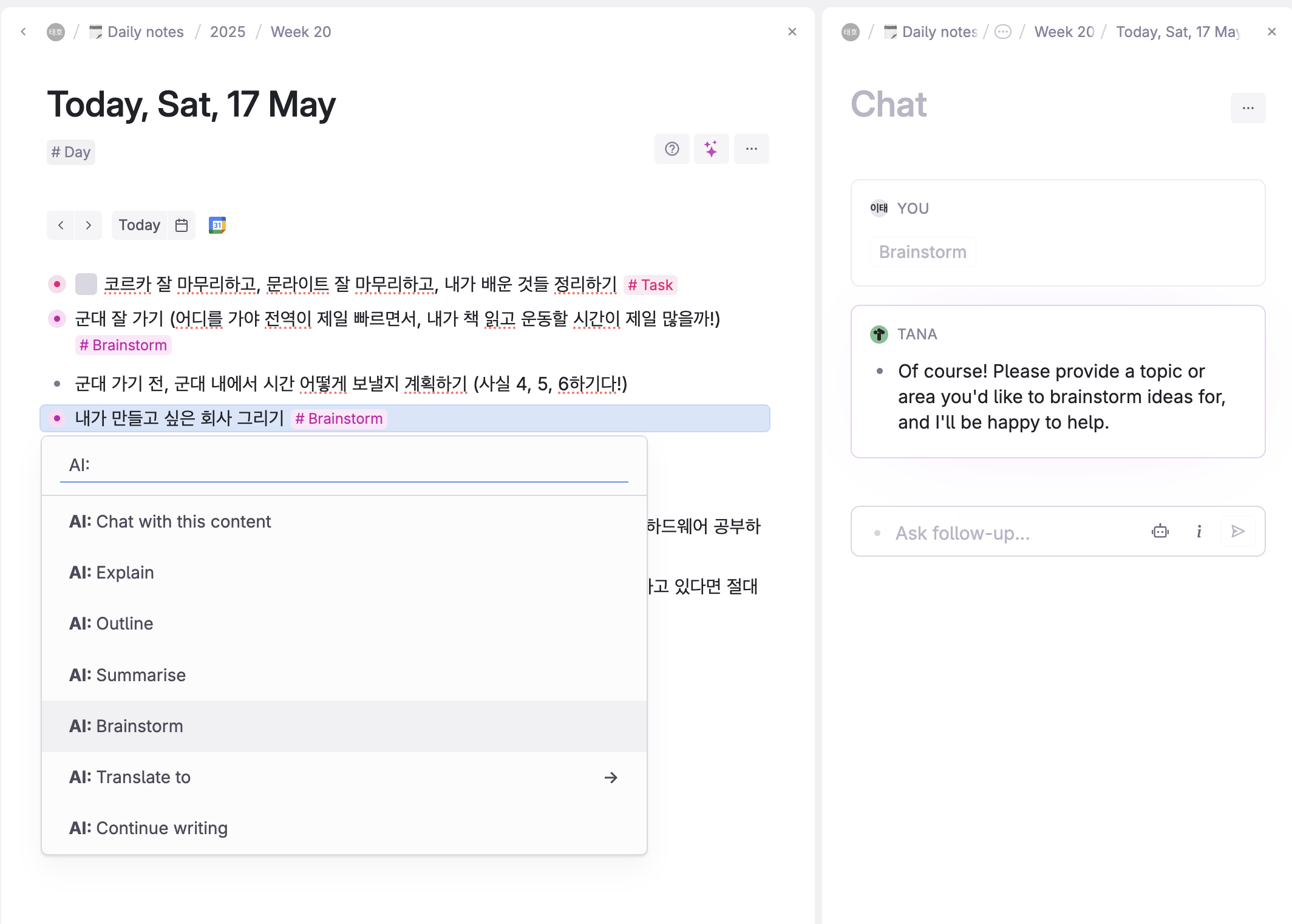
Task: Open the Google Calendar icon
Action: coord(217,225)
